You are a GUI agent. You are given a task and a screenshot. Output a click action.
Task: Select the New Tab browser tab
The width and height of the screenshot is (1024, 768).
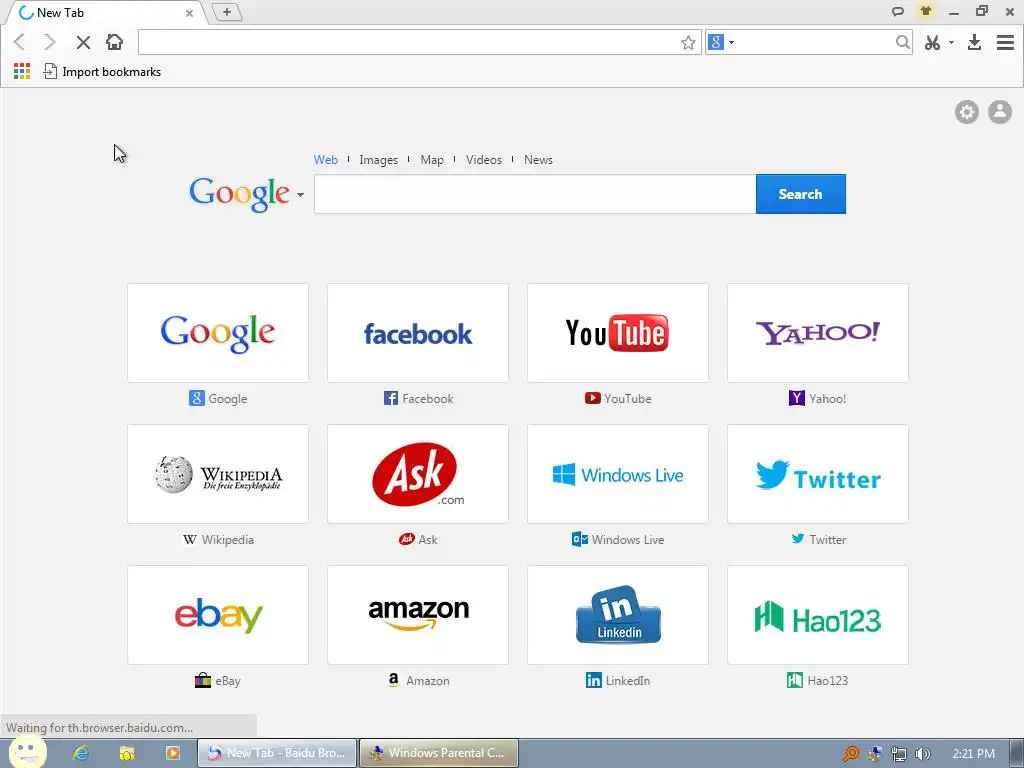click(104, 13)
